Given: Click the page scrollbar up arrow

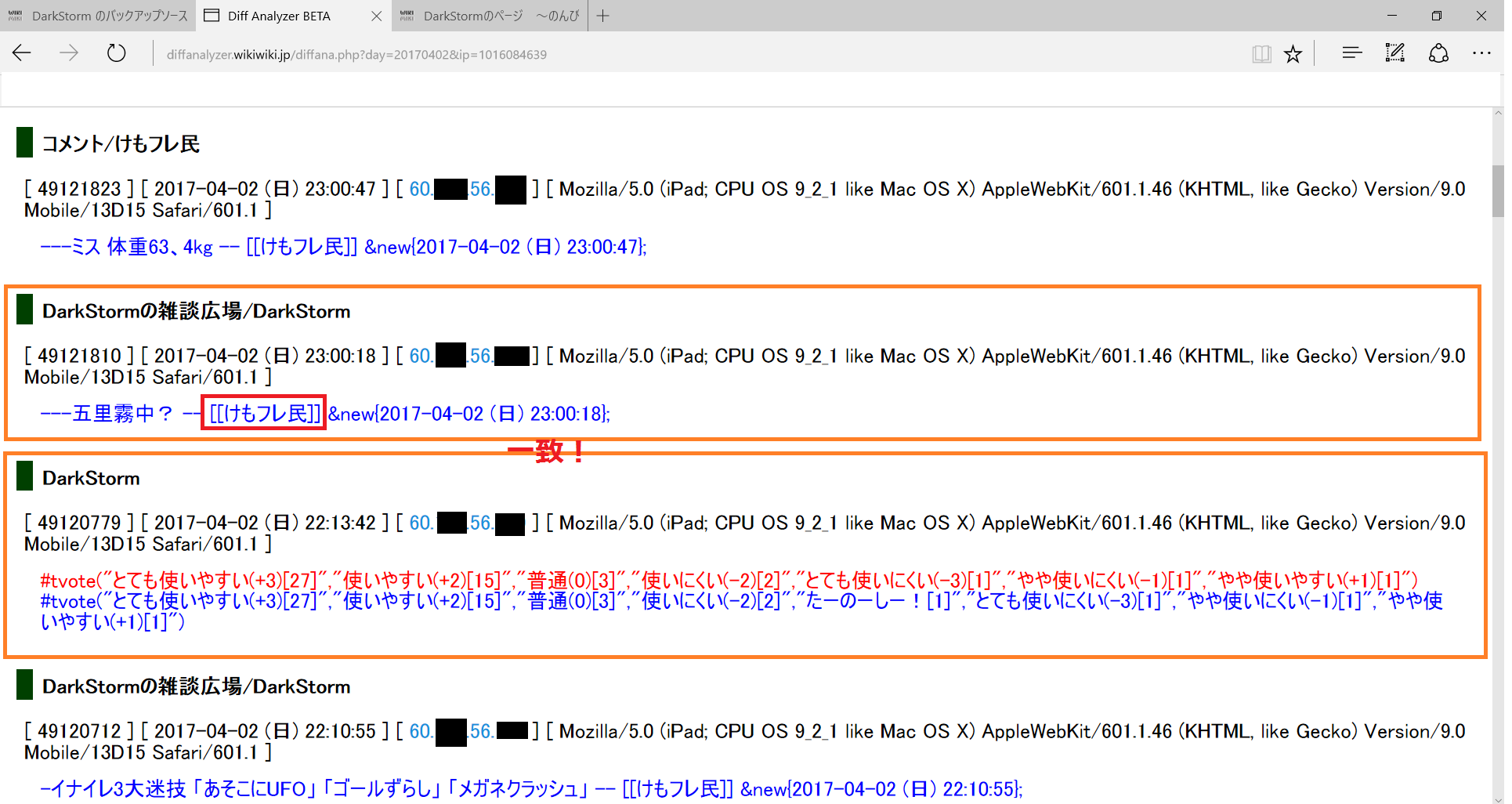Looking at the screenshot, I should [x=1498, y=113].
